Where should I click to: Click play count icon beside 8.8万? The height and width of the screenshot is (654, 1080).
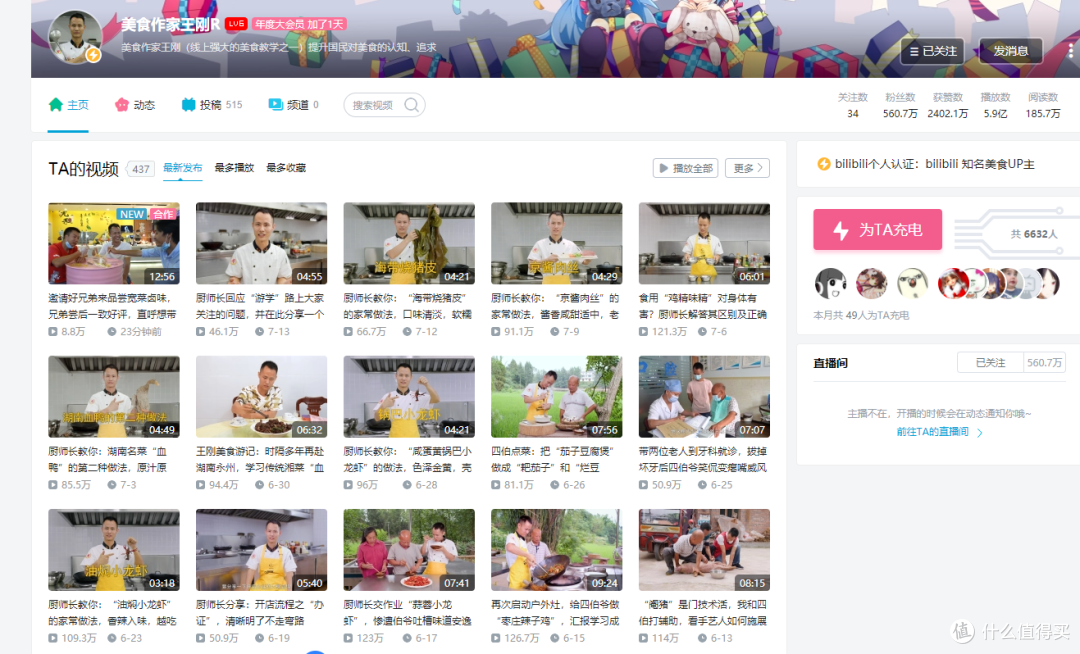pos(53,331)
